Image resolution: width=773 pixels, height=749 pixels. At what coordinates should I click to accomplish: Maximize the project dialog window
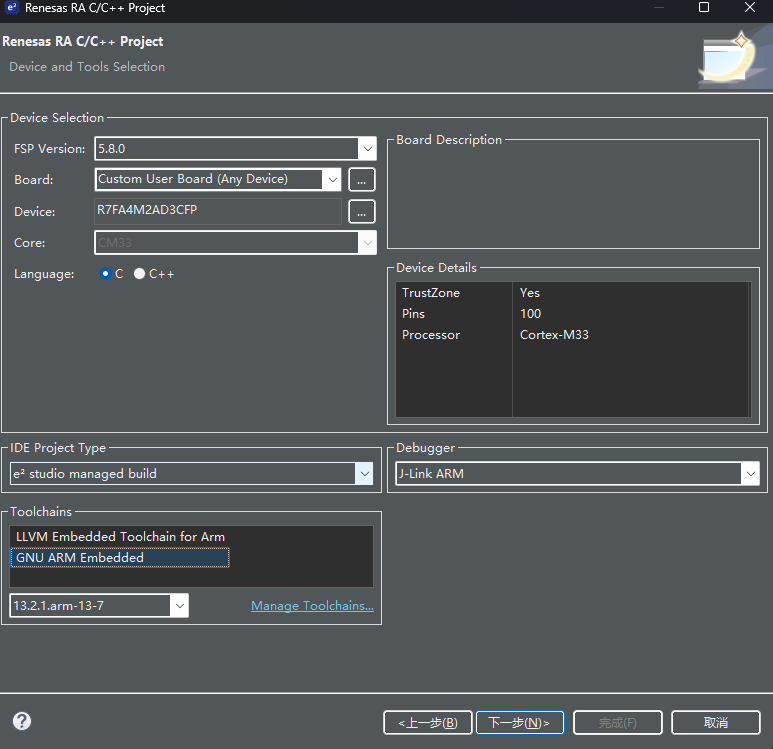pyautogui.click(x=704, y=8)
